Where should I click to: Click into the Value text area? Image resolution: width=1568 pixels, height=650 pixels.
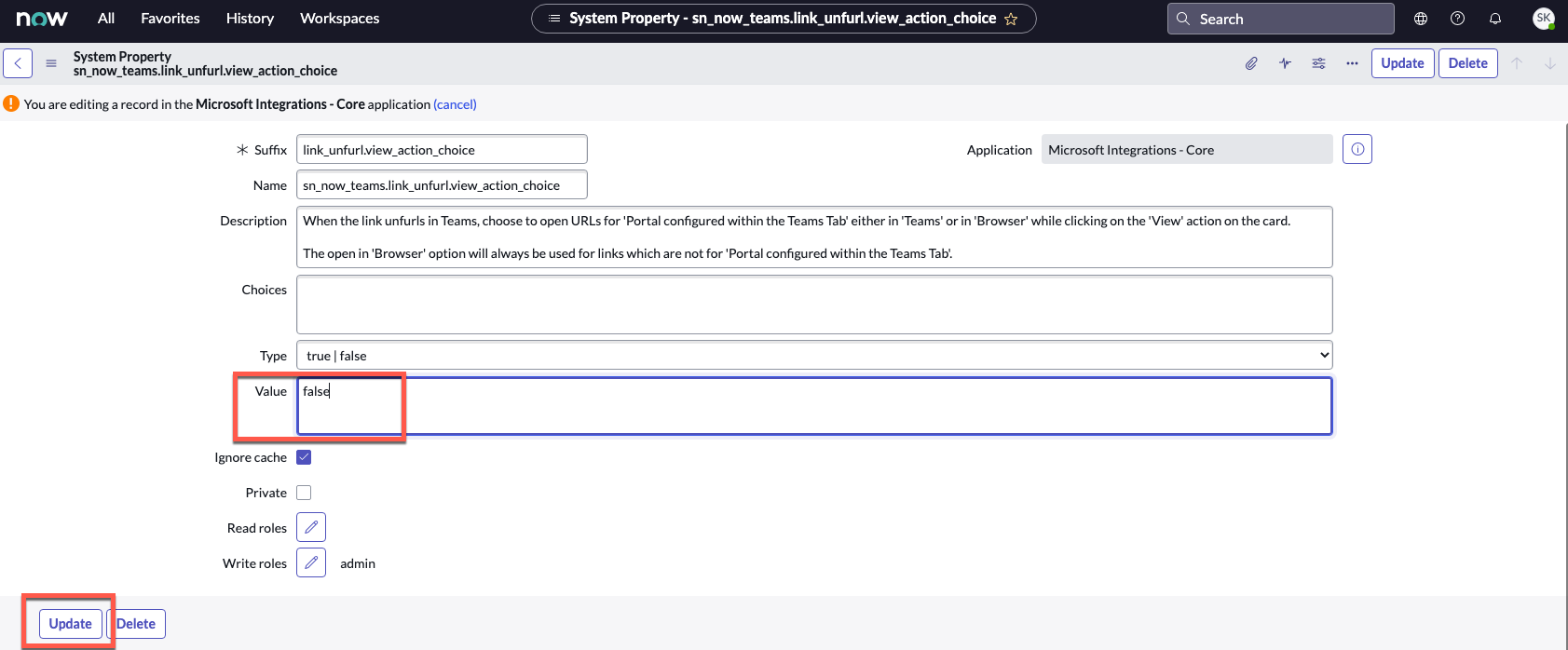pos(814,406)
